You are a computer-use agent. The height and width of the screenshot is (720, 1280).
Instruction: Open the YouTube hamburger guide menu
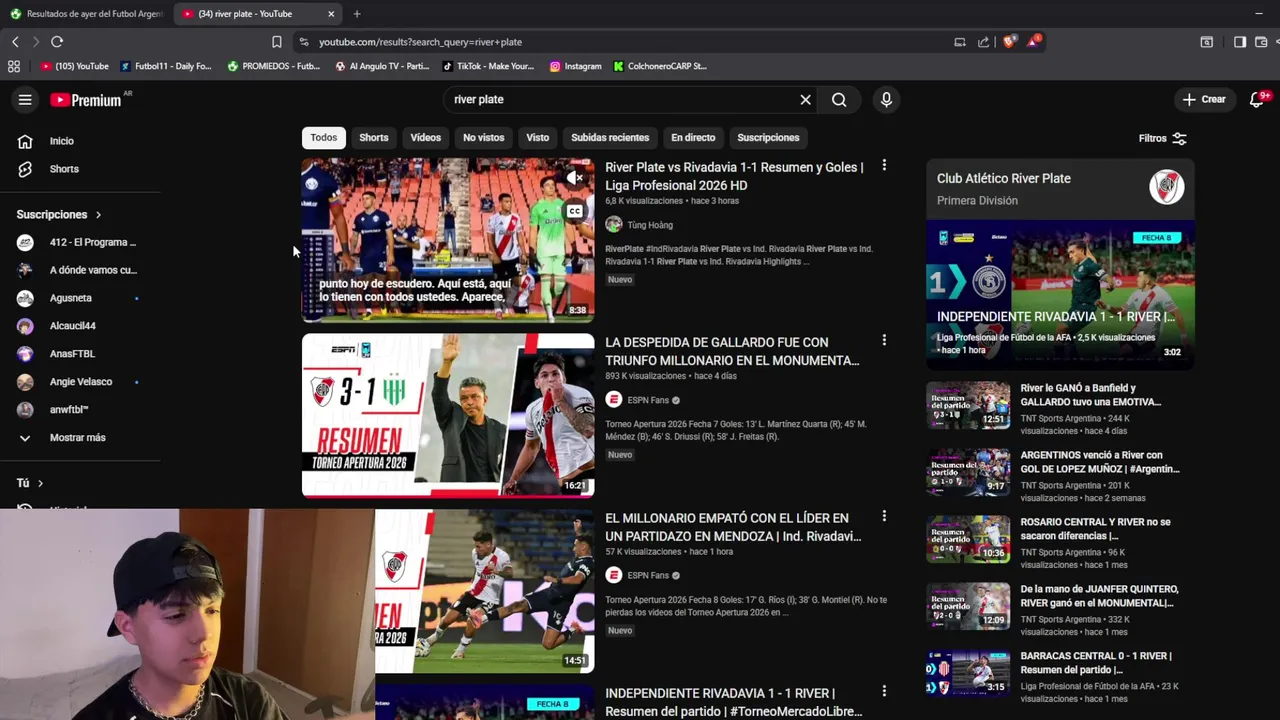(25, 99)
